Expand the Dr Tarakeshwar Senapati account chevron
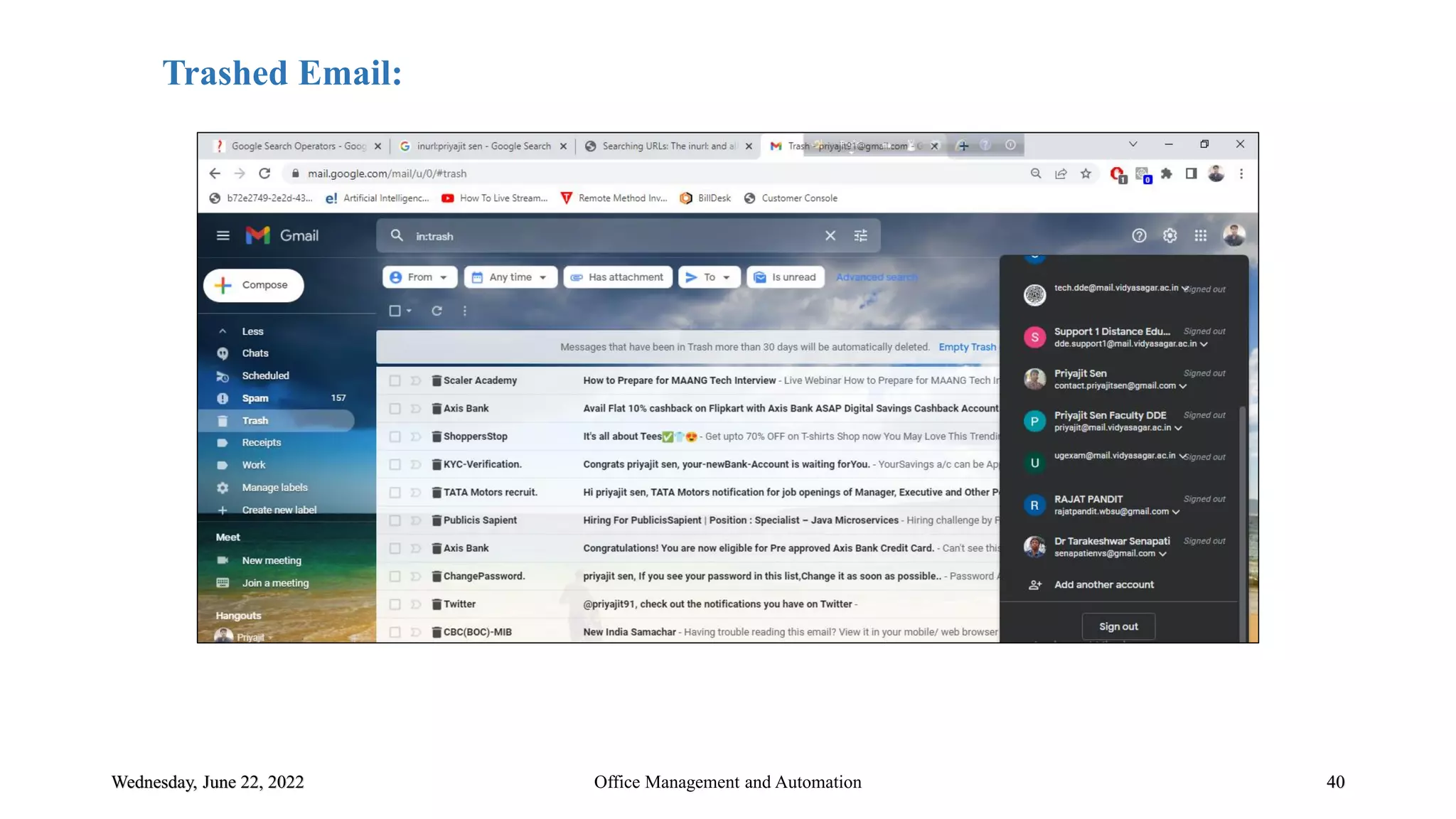Image resolution: width=1456 pixels, height=819 pixels. [1163, 554]
